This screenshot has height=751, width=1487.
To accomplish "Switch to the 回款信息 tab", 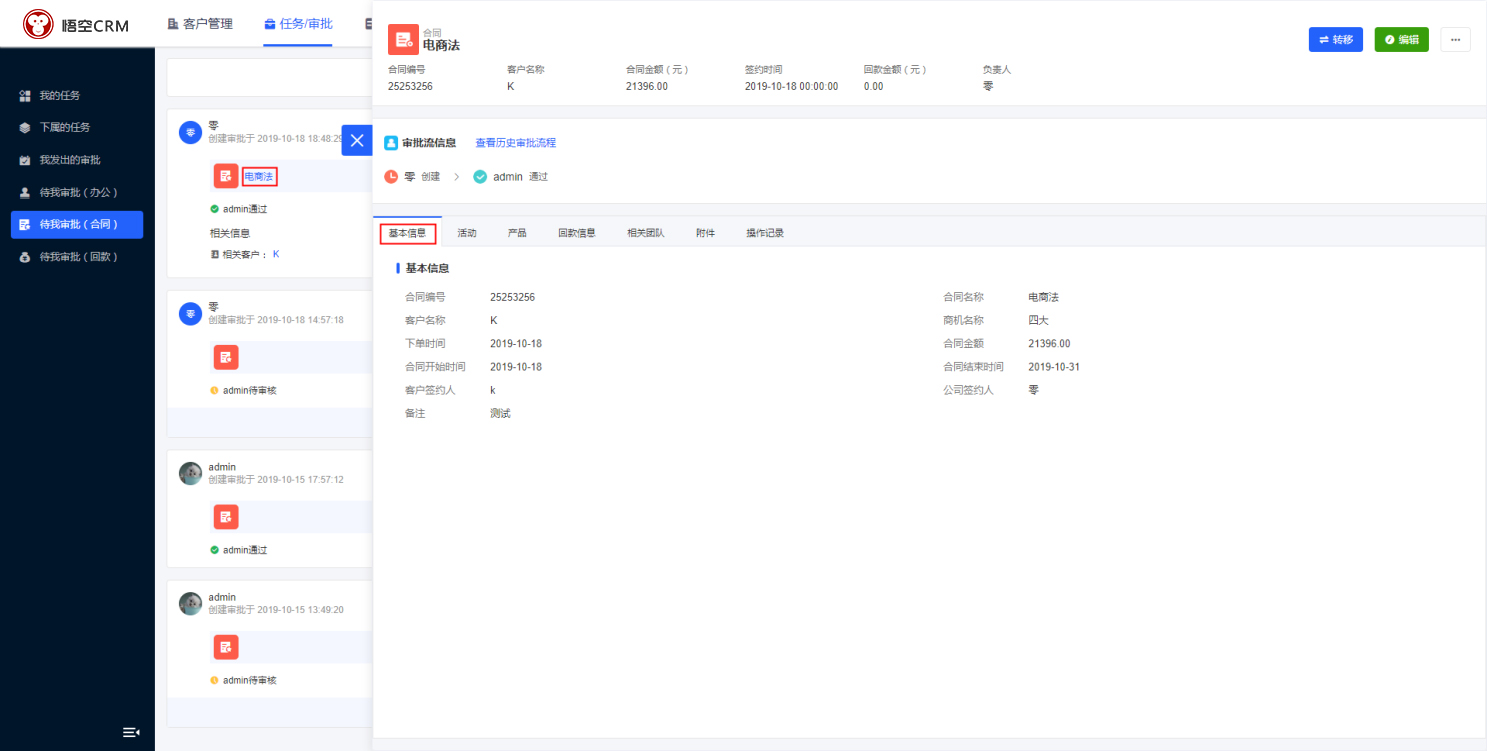I will pyautogui.click(x=577, y=233).
